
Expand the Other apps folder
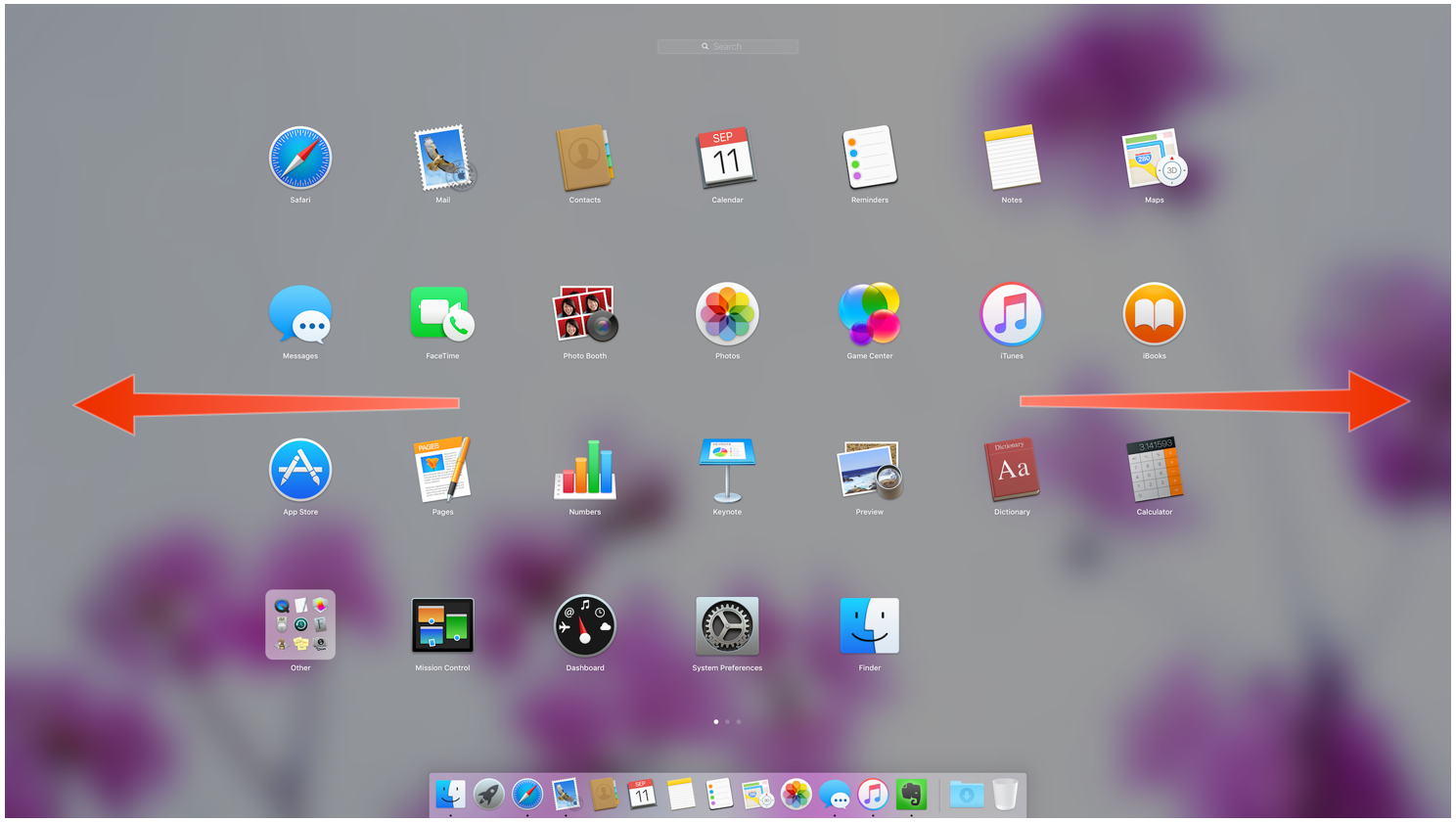click(300, 624)
